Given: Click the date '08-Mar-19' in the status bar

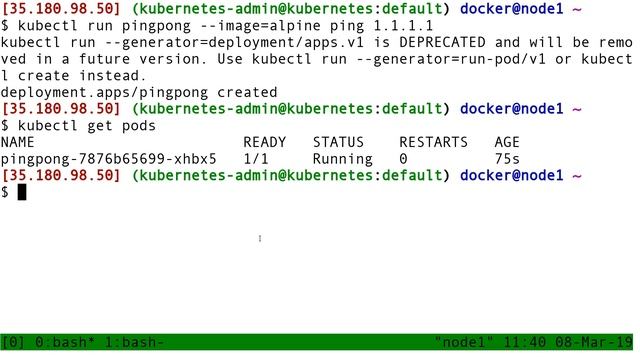Looking at the screenshot, I should (x=594, y=342).
